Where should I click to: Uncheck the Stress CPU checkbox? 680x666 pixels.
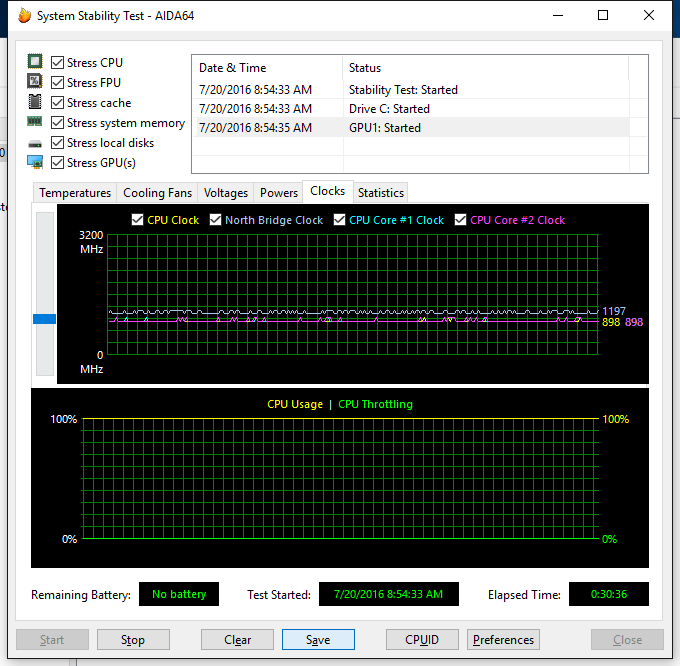[x=57, y=62]
